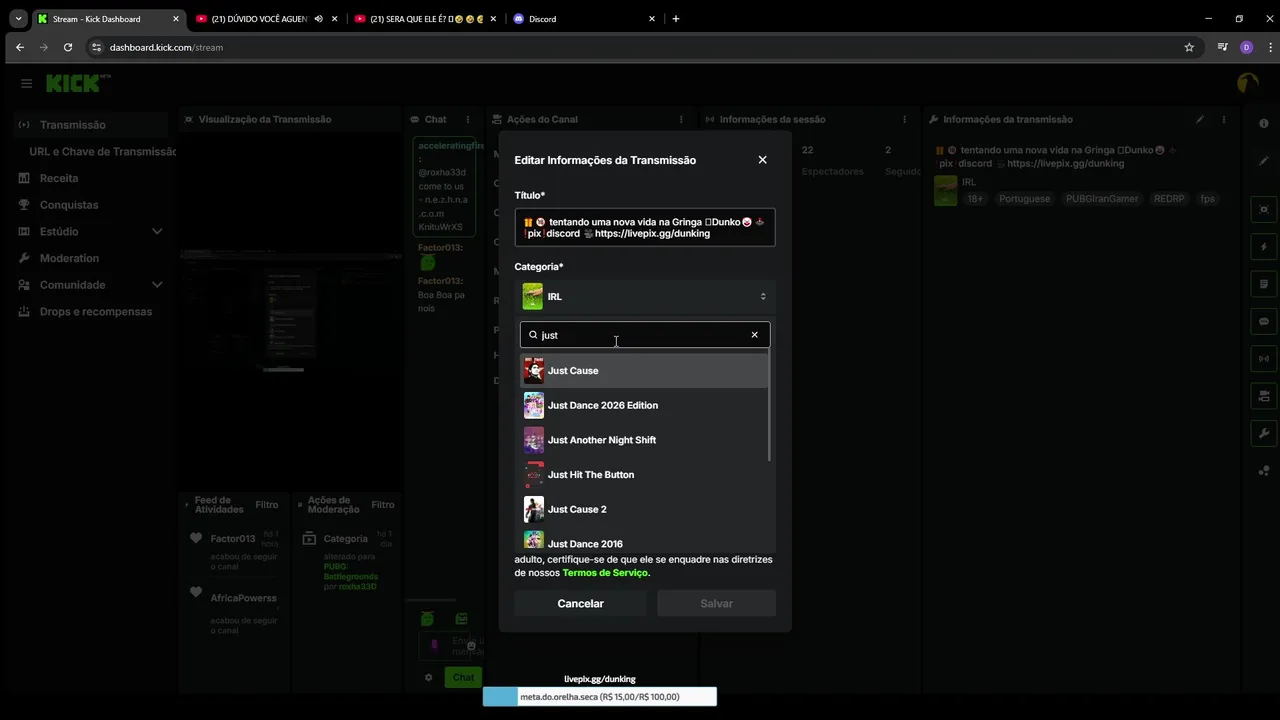The image size is (1280, 720).
Task: Select the Just Cause game thumbnail
Action: click(x=534, y=371)
